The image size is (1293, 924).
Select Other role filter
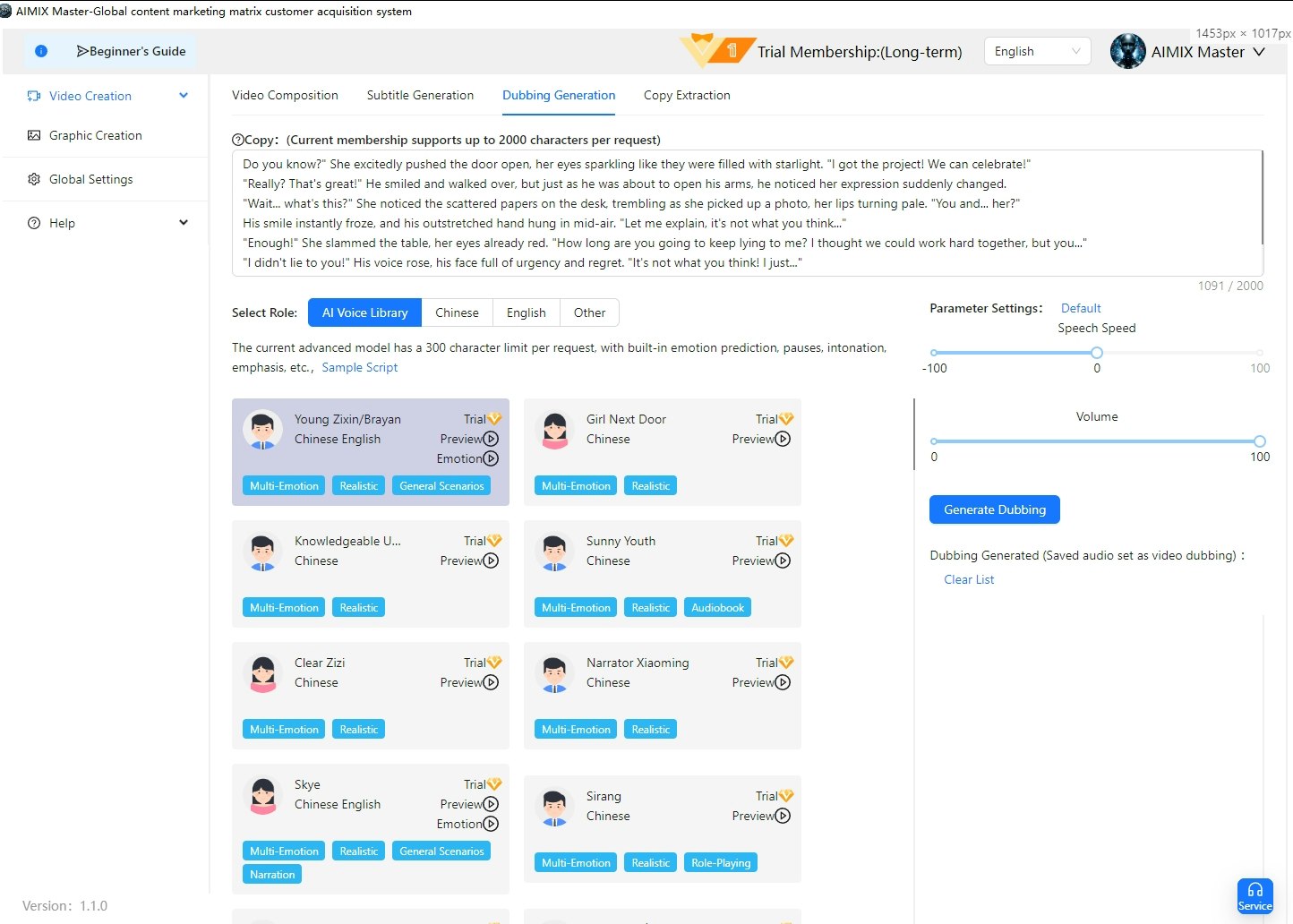click(589, 312)
